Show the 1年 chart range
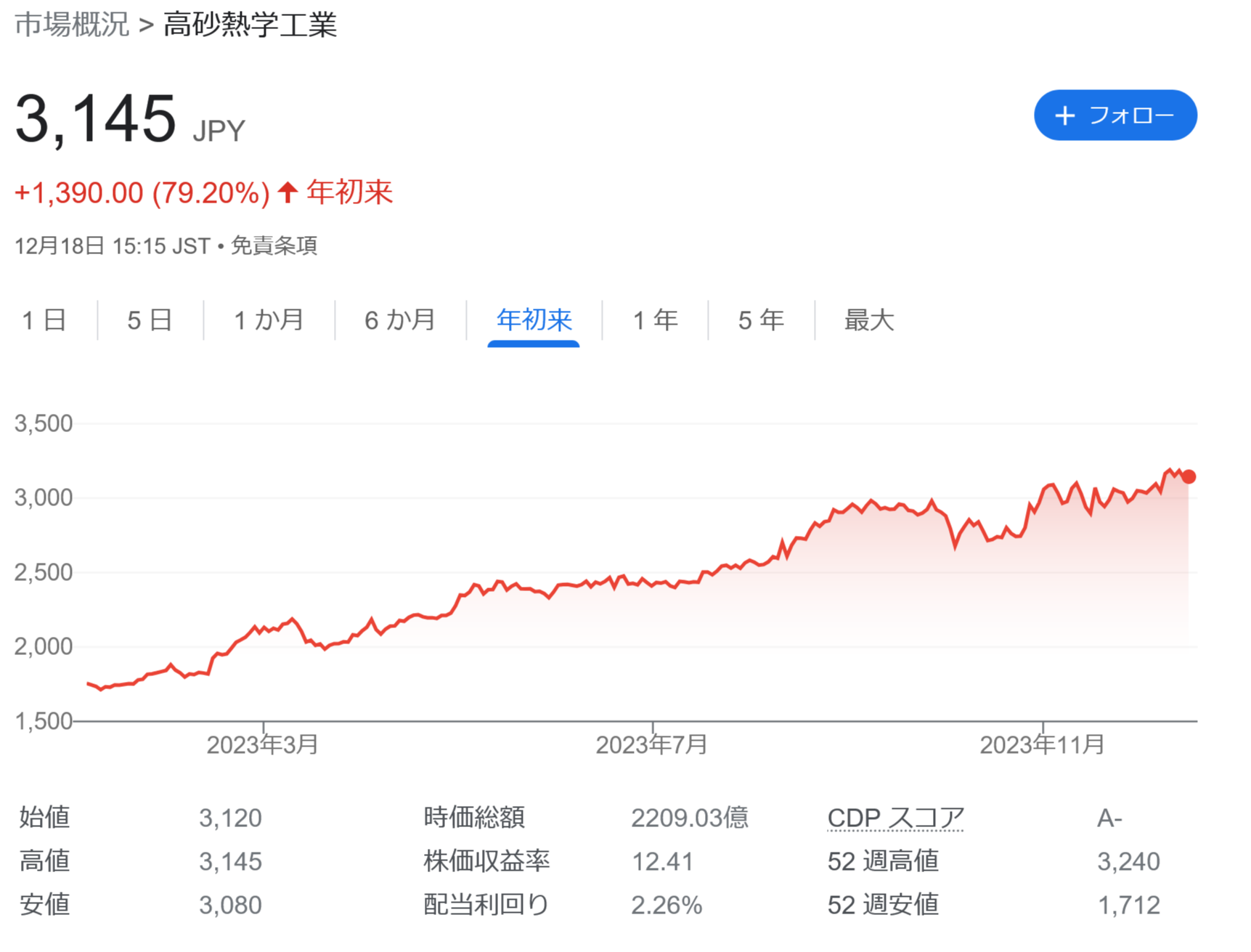The width and height of the screenshot is (1251, 952). point(655,320)
